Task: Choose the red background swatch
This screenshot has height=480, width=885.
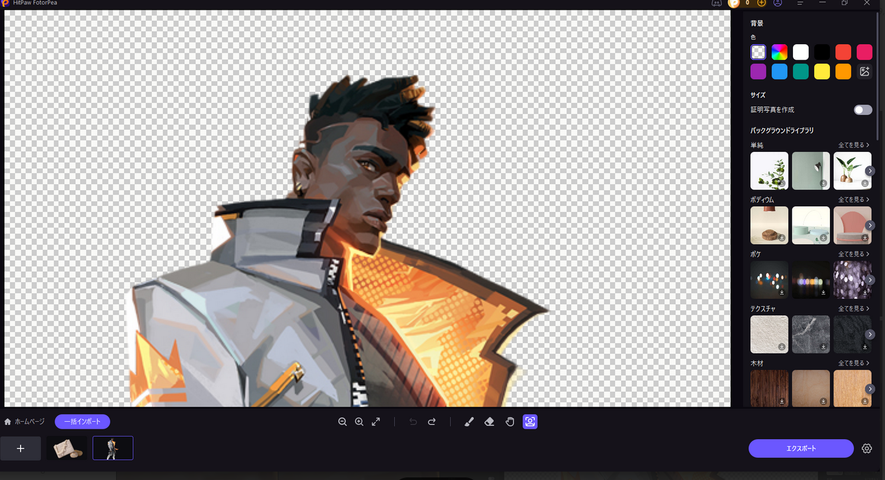Action: click(x=843, y=52)
